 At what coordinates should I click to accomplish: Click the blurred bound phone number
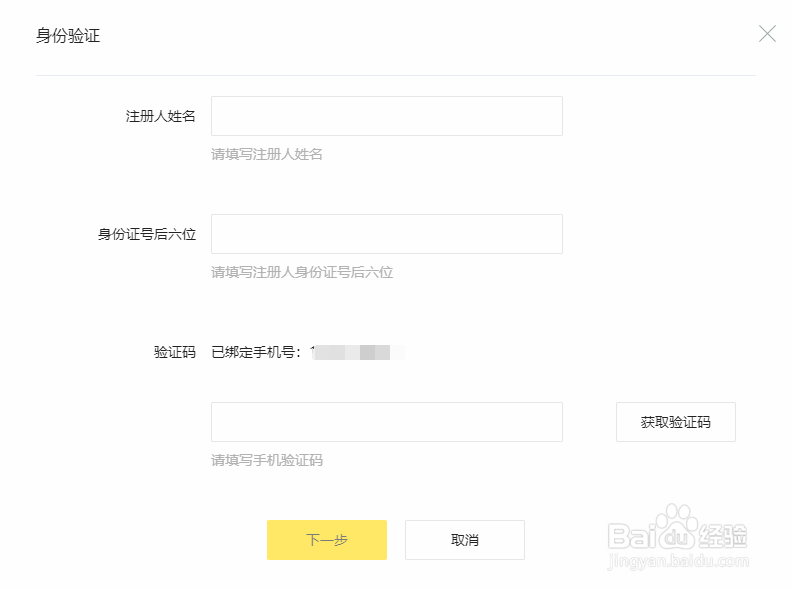tap(357, 352)
